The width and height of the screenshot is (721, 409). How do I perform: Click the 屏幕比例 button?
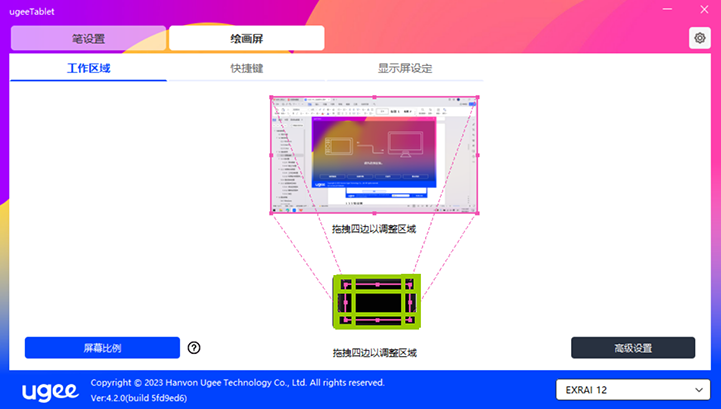(102, 348)
